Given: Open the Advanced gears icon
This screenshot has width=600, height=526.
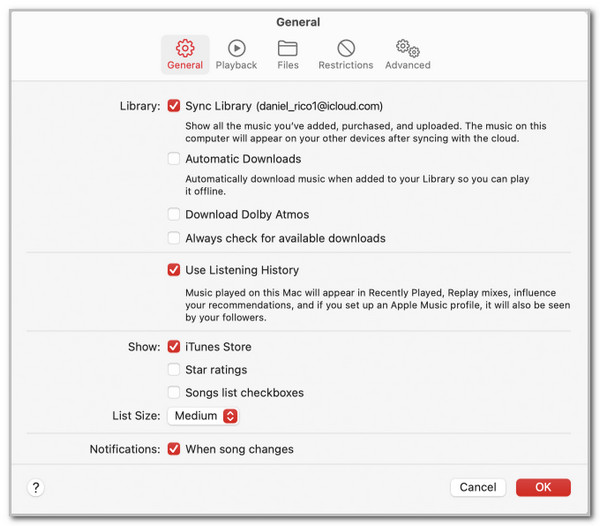Looking at the screenshot, I should [x=407, y=48].
